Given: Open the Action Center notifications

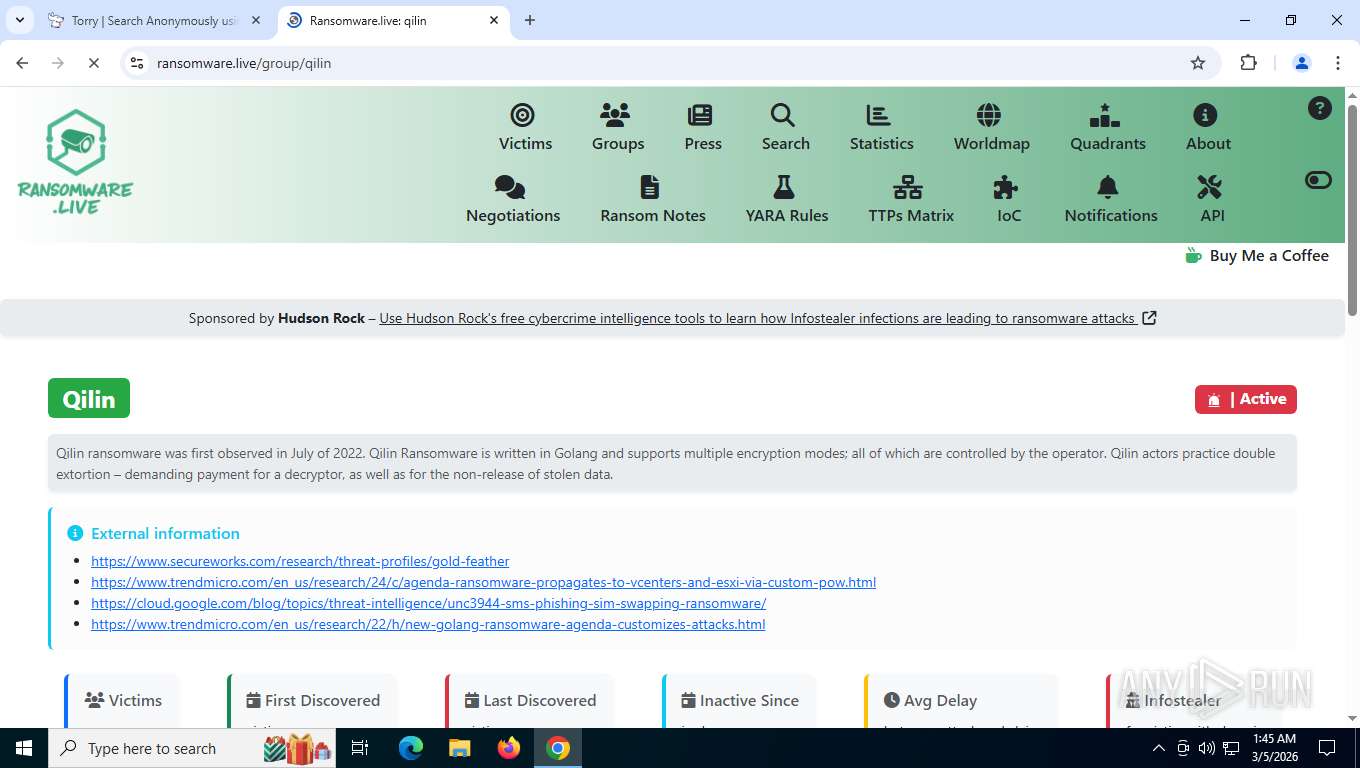Looking at the screenshot, I should tap(1327, 748).
